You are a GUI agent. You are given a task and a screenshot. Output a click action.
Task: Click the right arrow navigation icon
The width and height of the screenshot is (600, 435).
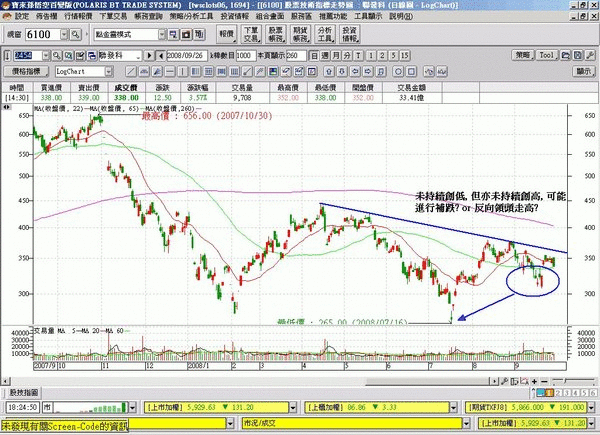coord(368,72)
